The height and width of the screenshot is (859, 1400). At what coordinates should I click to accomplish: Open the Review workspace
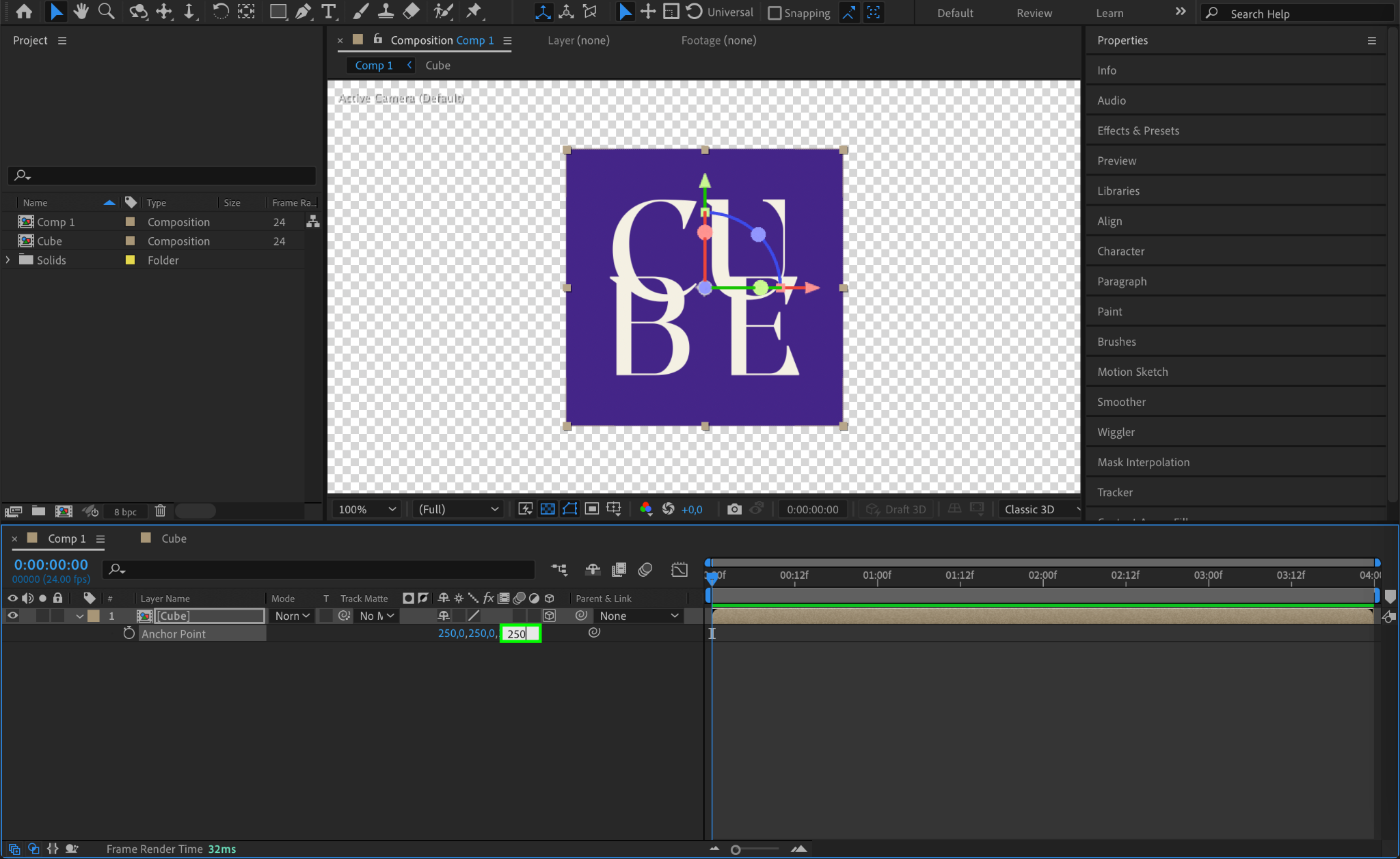coord(1034,13)
